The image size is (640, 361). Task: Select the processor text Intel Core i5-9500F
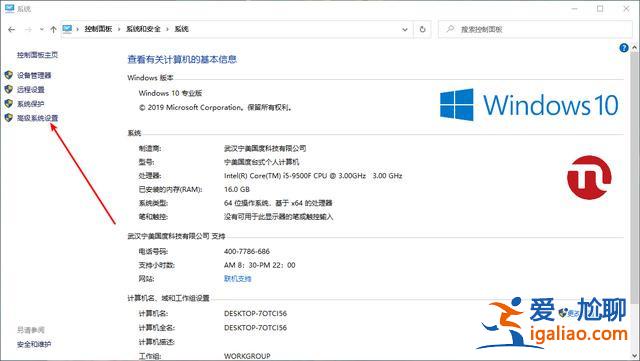click(313, 176)
